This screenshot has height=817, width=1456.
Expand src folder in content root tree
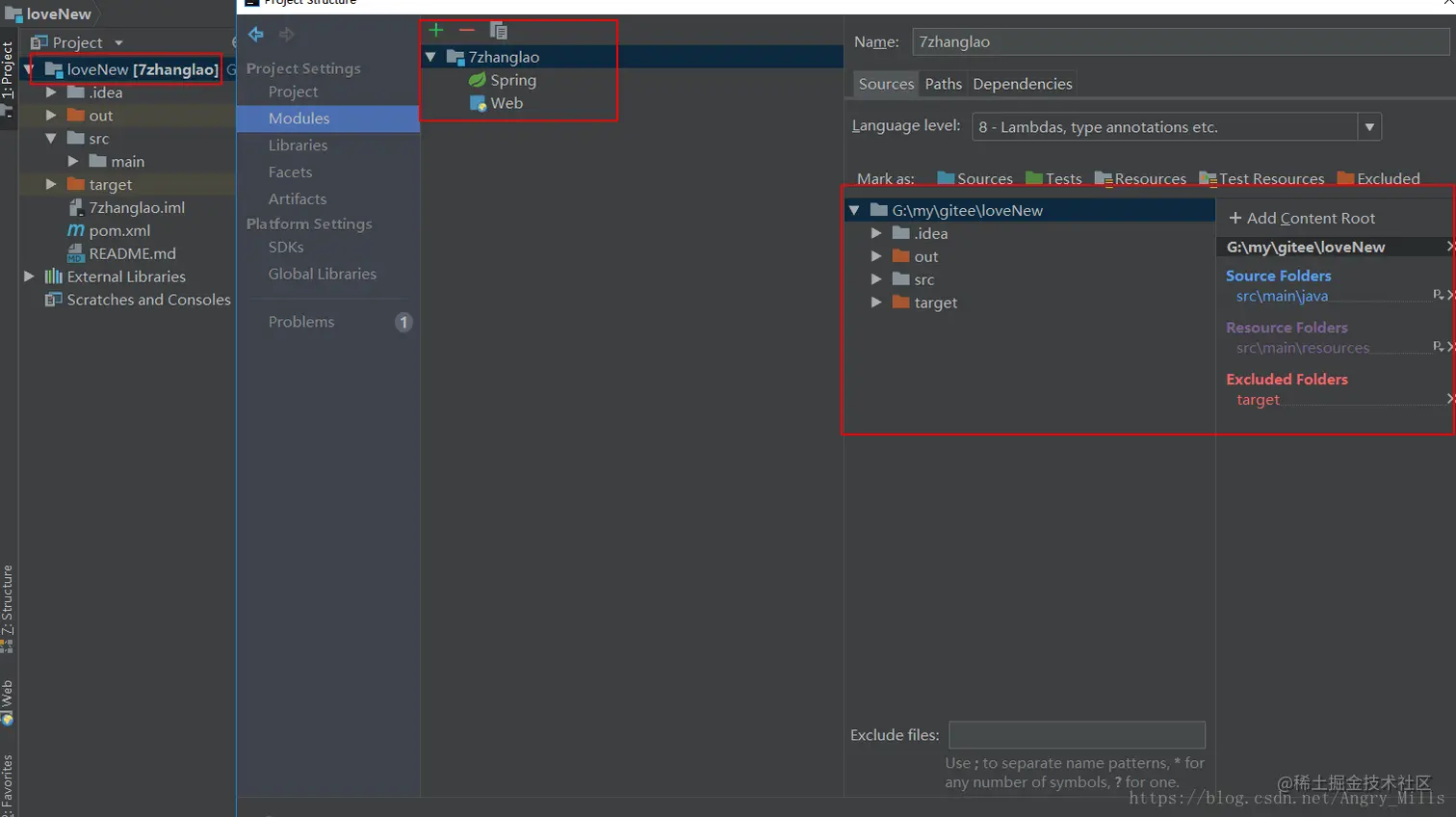pyautogui.click(x=876, y=279)
